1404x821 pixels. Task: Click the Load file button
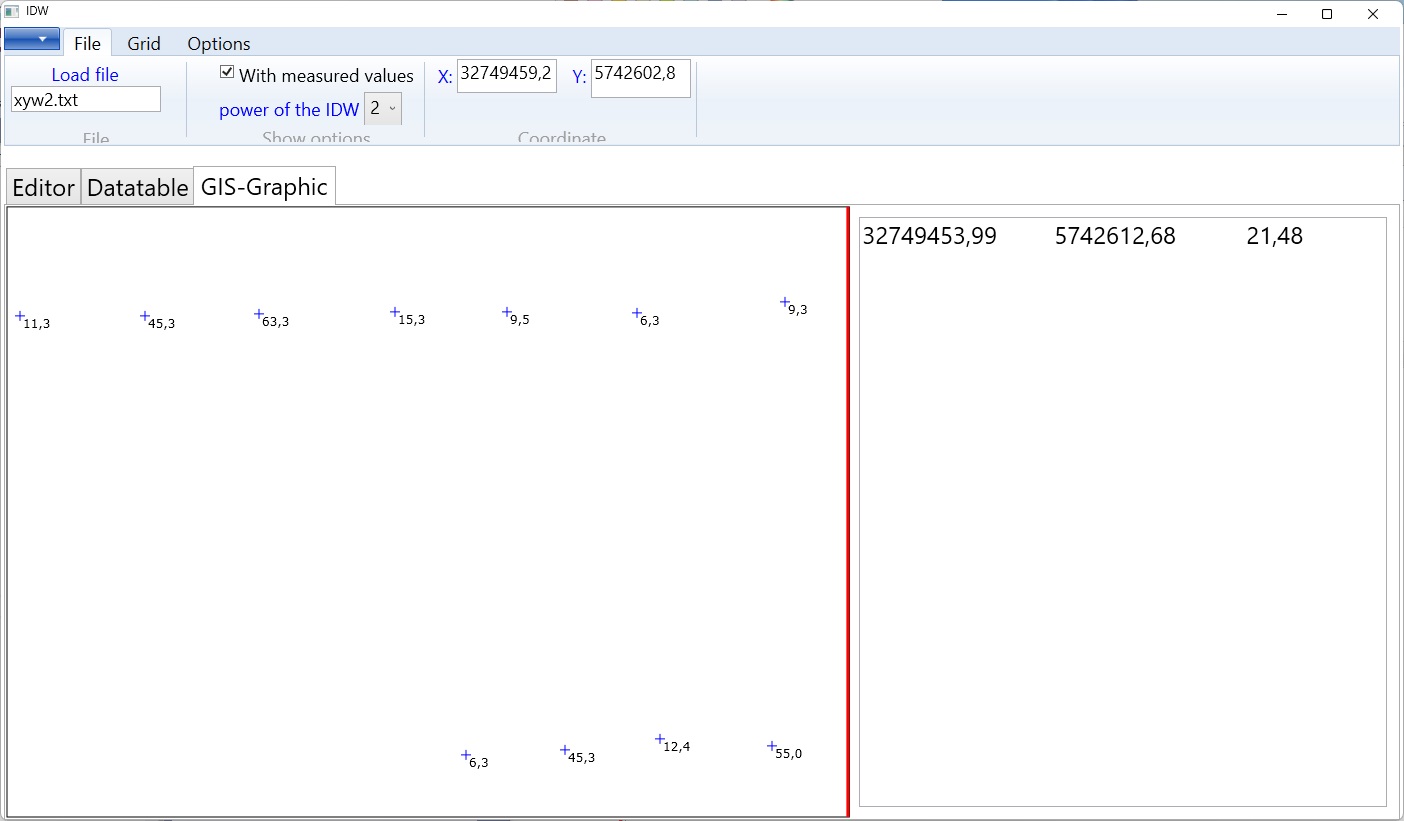[x=85, y=74]
